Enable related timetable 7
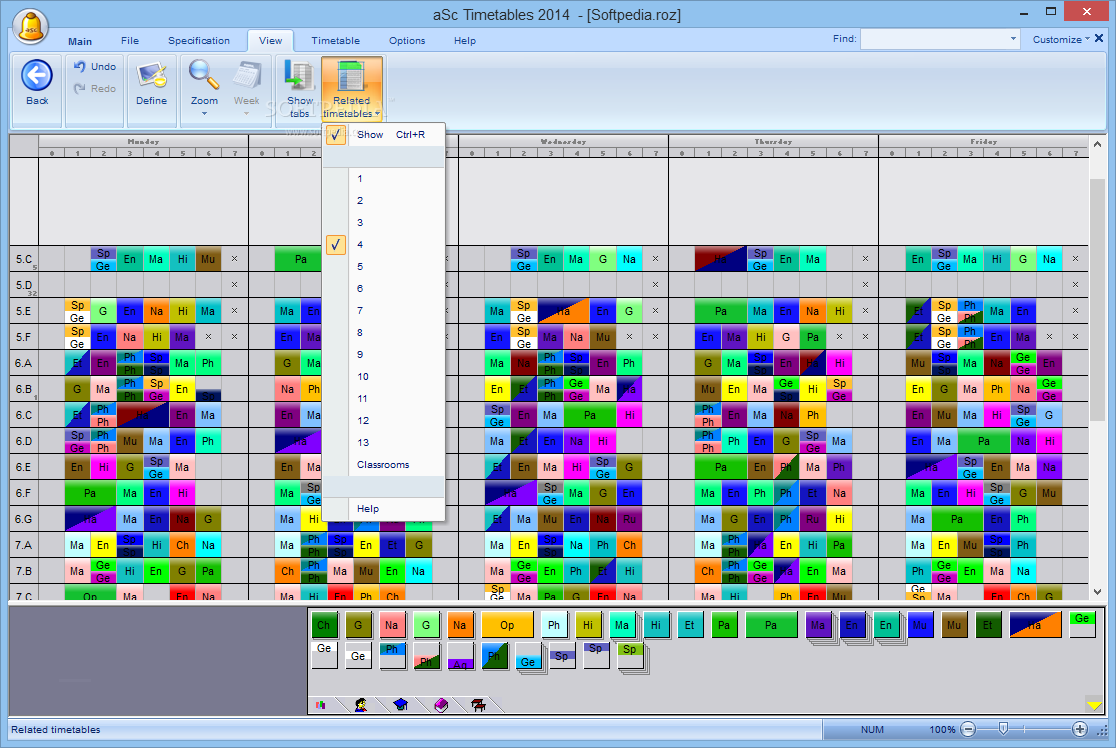 click(384, 311)
